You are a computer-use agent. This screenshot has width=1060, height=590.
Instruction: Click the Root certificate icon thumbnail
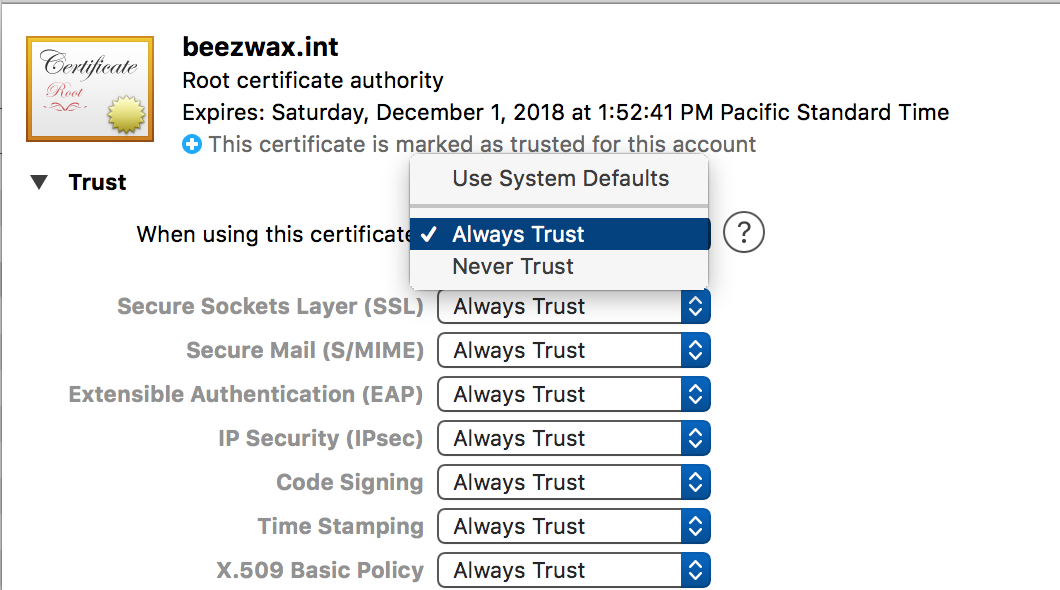pyautogui.click(x=89, y=88)
